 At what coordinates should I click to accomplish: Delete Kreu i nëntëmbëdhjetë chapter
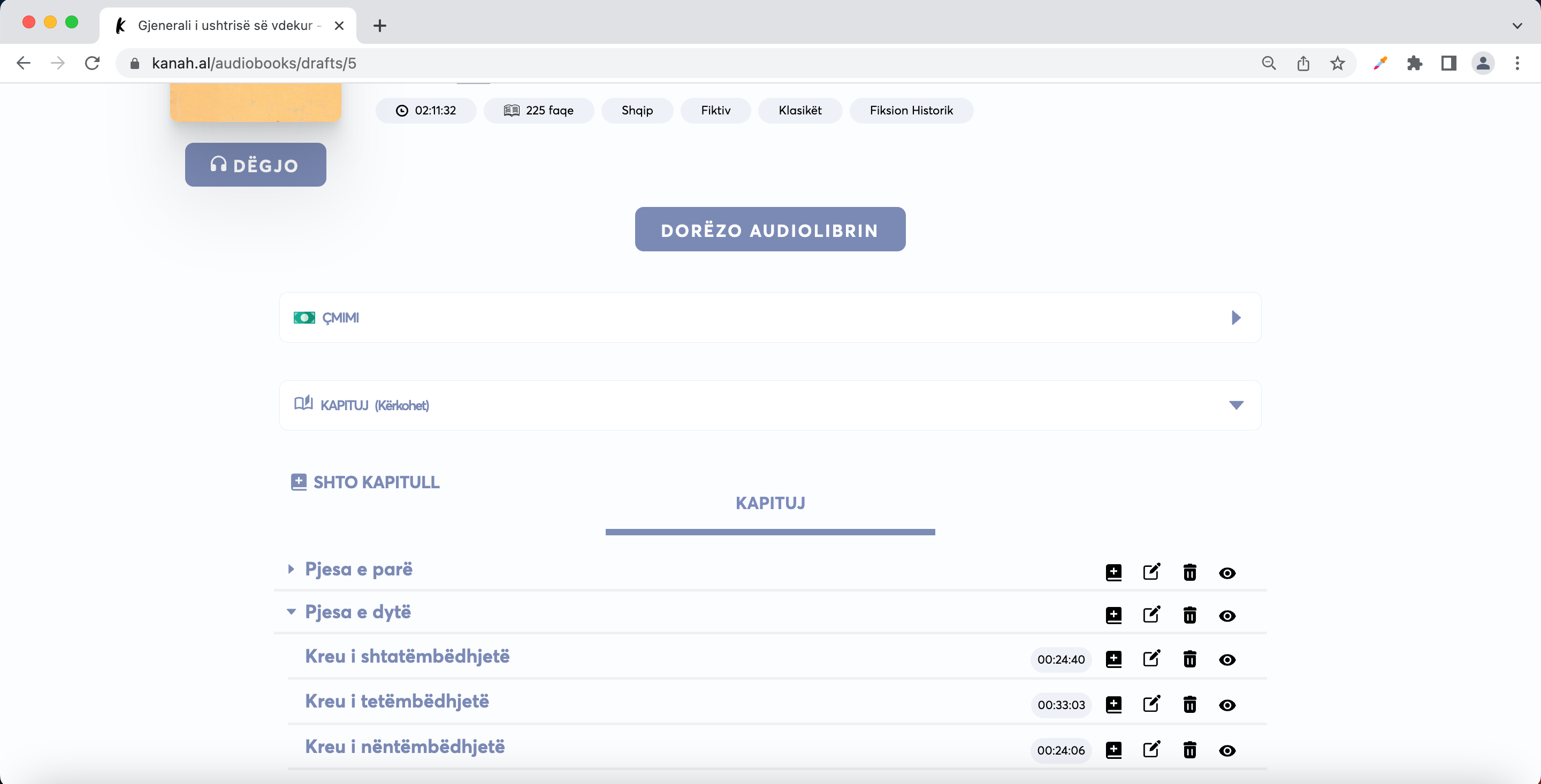[x=1189, y=750]
